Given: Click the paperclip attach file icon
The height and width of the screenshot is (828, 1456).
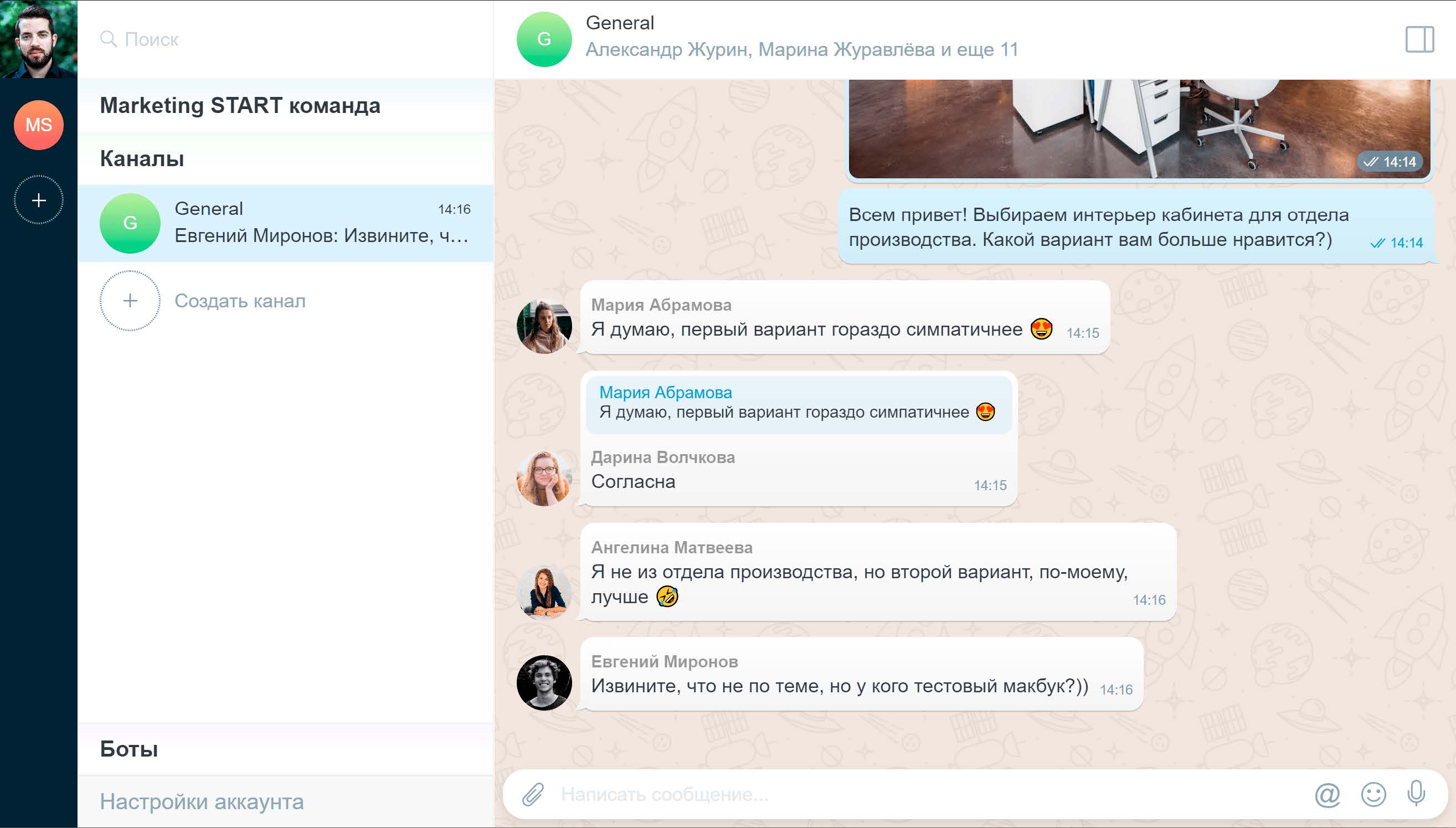Looking at the screenshot, I should 533,794.
